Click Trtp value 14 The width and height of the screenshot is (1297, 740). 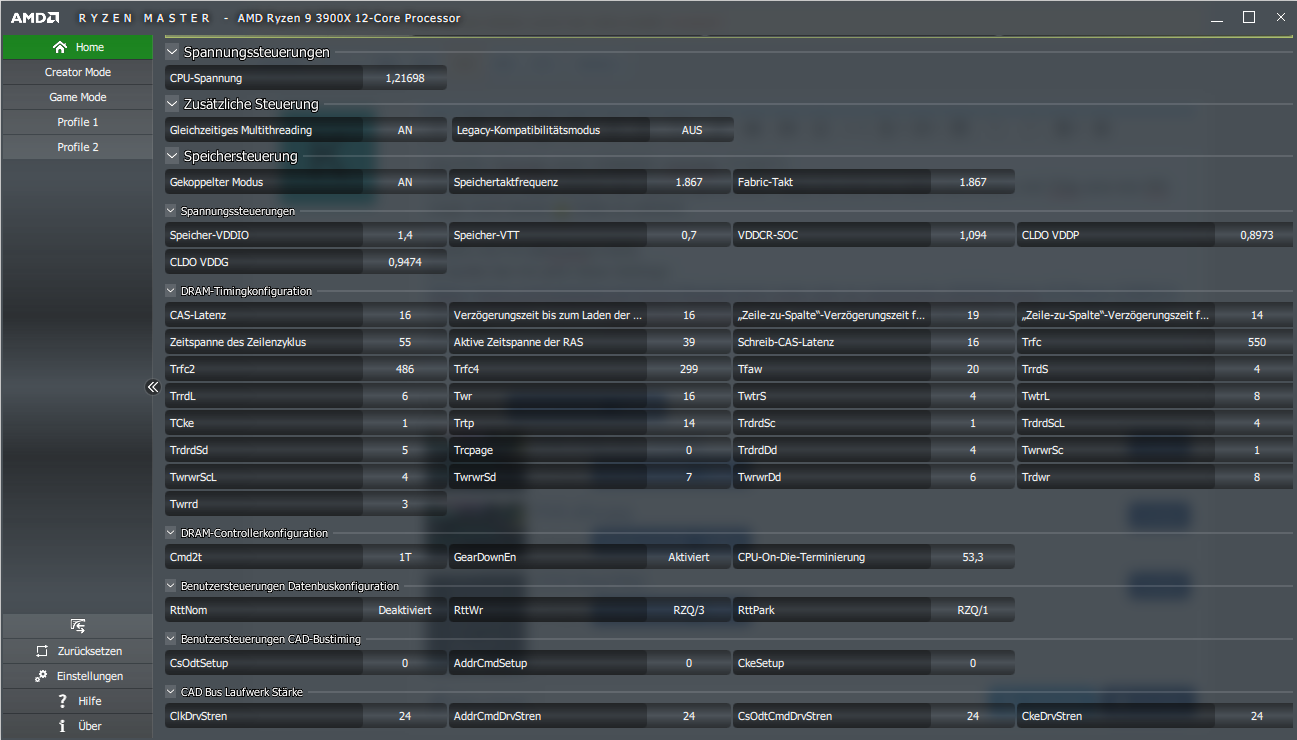tap(689, 423)
